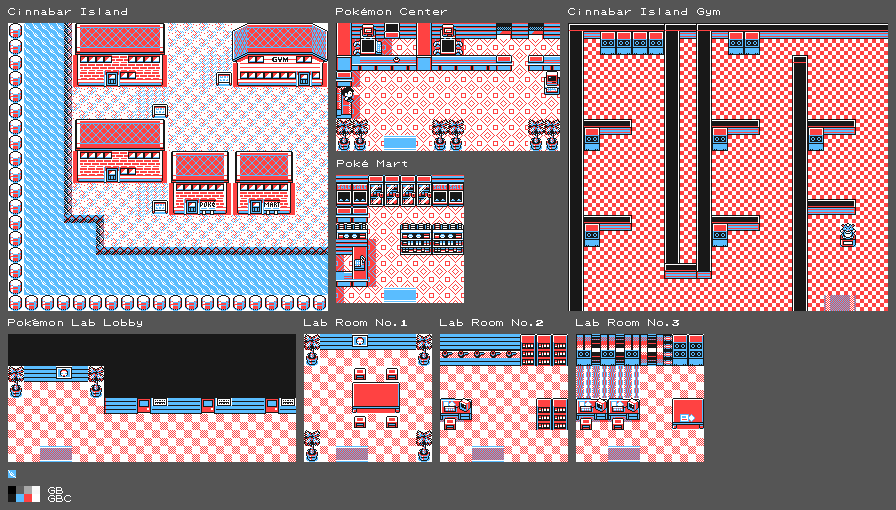896x510 pixels.
Task: Click the clerk counter in Poké Mart
Action: [360, 265]
